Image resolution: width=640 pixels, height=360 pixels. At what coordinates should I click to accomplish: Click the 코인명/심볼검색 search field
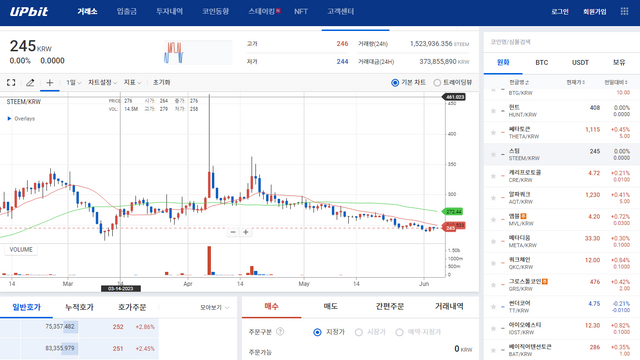[561, 42]
